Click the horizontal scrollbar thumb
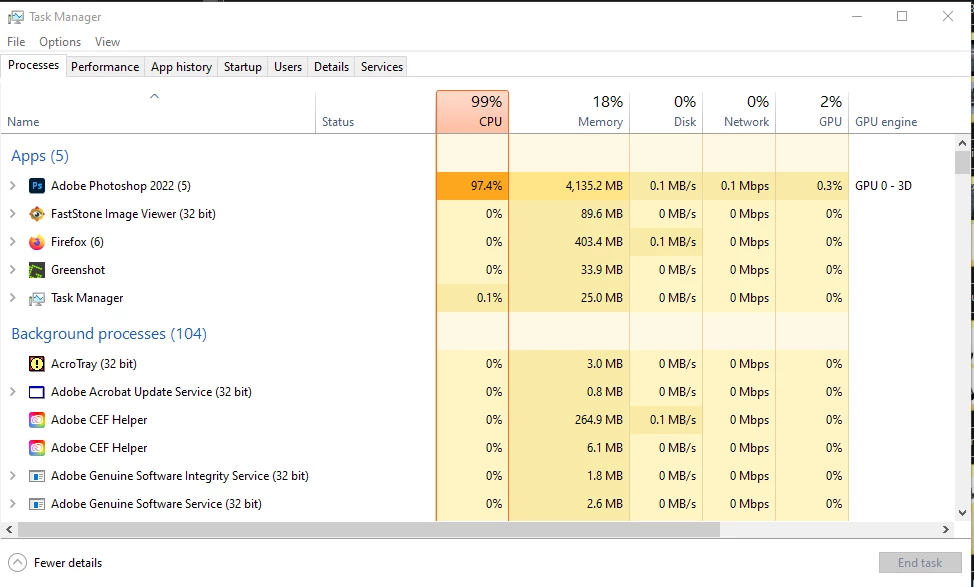 click(x=368, y=530)
